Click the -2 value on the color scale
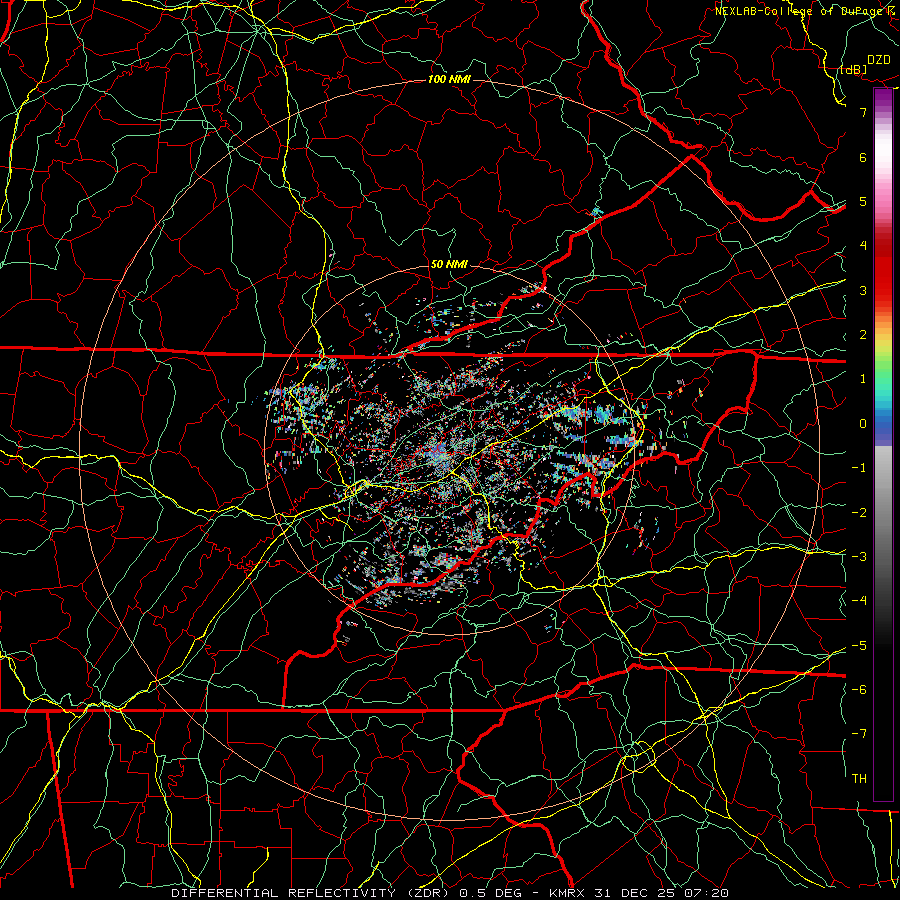This screenshot has width=900, height=900. (x=859, y=513)
